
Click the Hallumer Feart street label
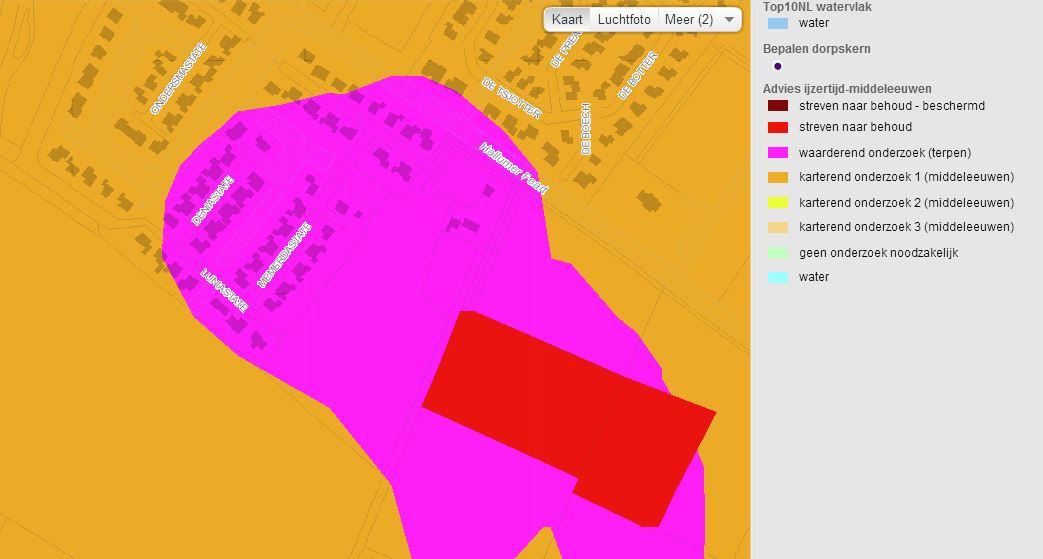point(513,168)
